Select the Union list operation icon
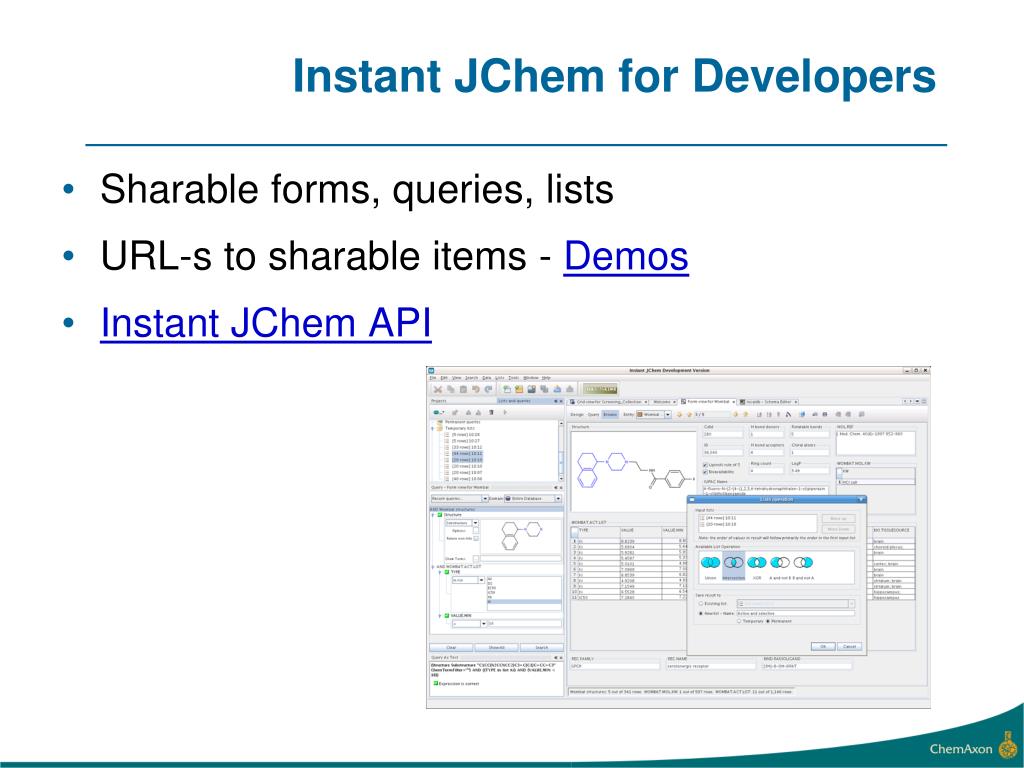Screen dimensions: 1024x768 [x=711, y=562]
